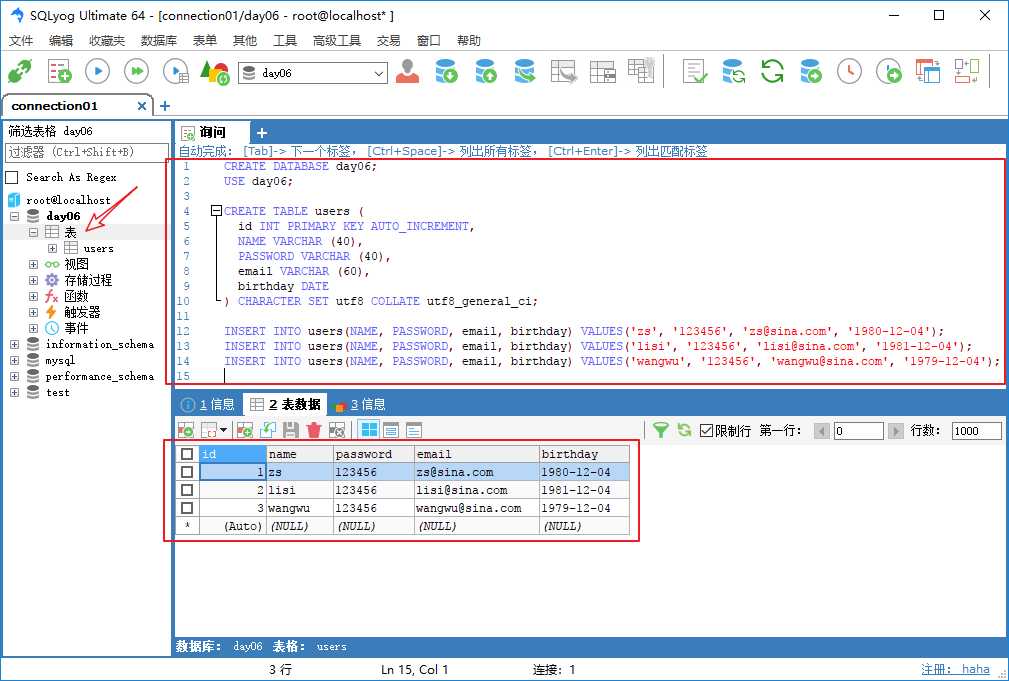This screenshot has width=1009, height=681.
Task: Open the 高级工具 menu
Action: (x=337, y=41)
